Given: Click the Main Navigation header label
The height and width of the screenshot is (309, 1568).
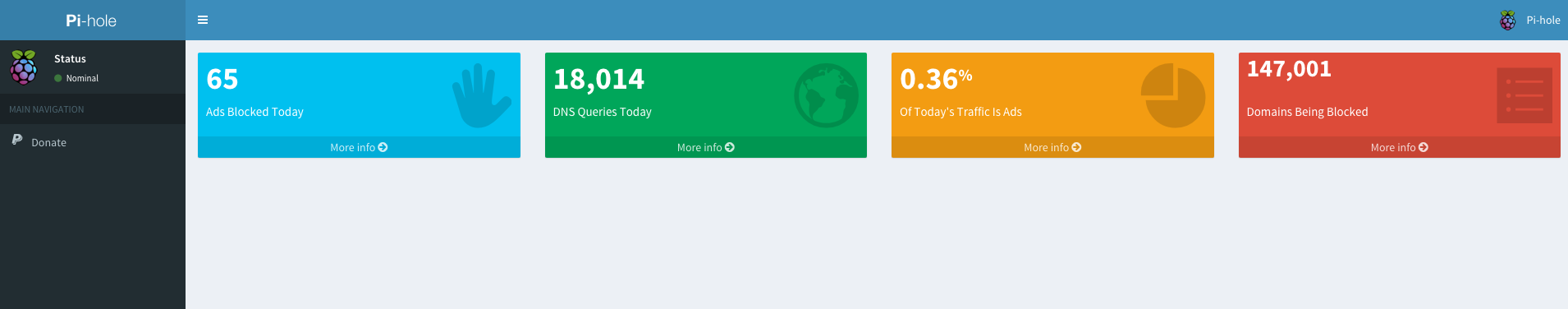Looking at the screenshot, I should (x=47, y=109).
